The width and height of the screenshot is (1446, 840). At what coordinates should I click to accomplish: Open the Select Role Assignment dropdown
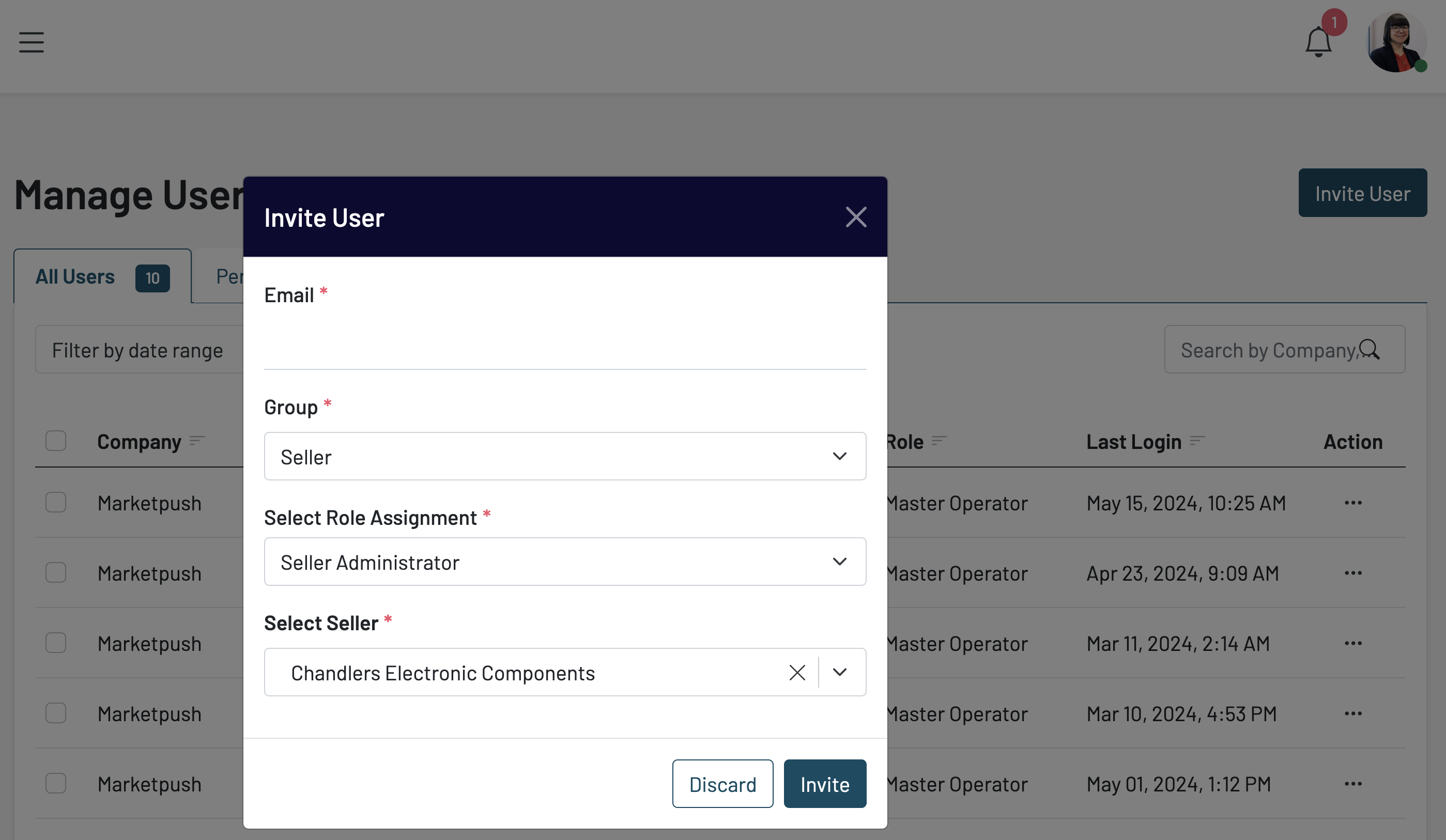[x=565, y=562]
